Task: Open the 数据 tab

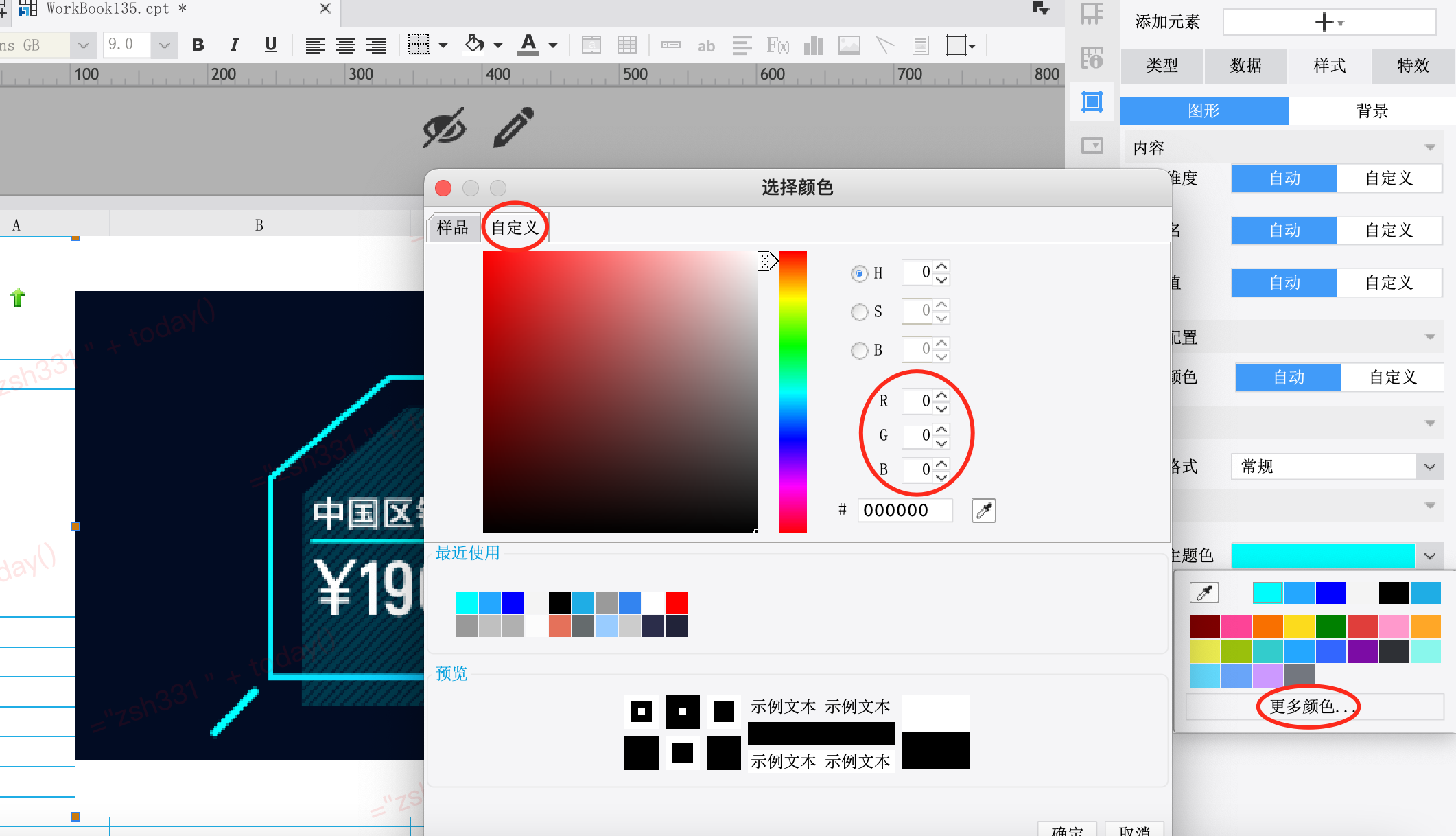Action: (1245, 66)
